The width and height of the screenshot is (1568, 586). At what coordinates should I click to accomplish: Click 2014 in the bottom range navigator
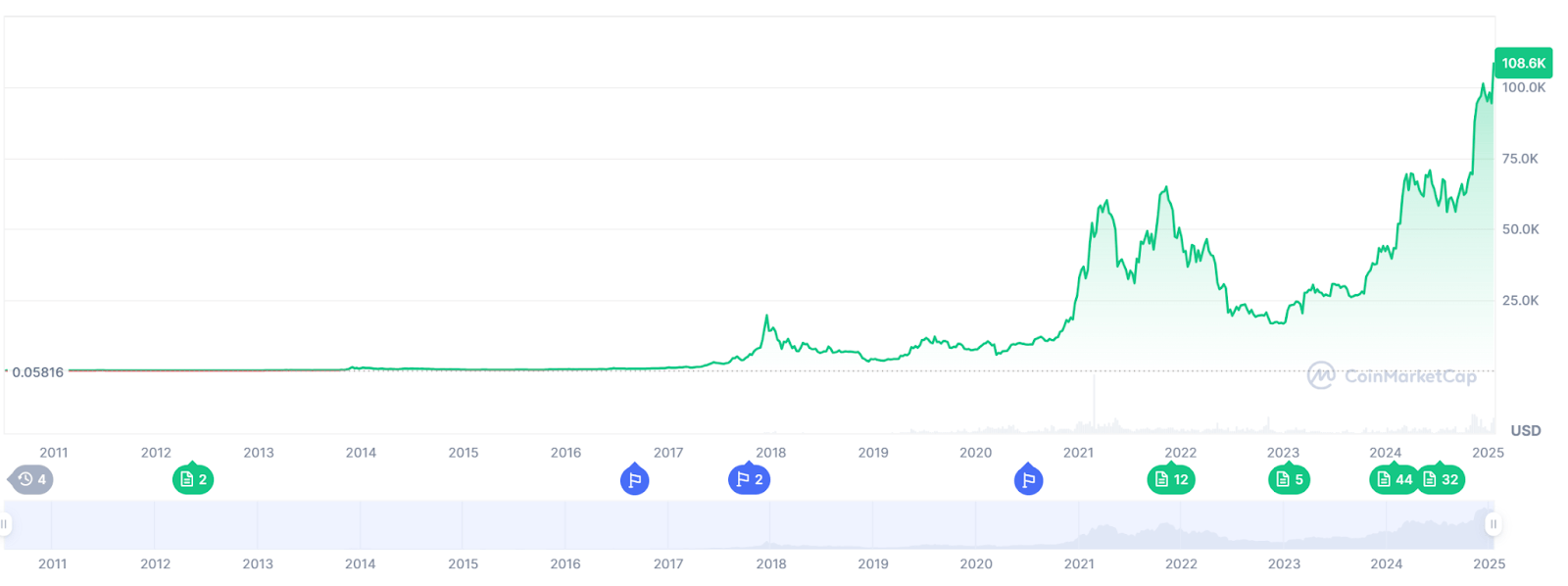(361, 563)
